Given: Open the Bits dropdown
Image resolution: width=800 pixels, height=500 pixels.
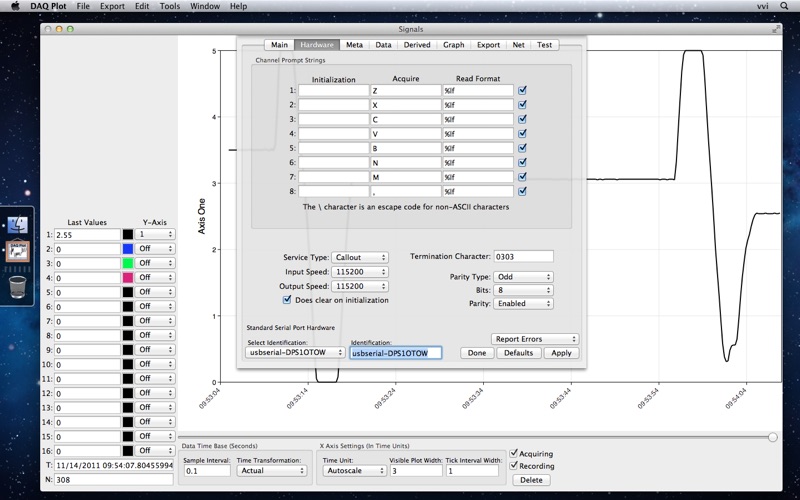Looking at the screenshot, I should (523, 290).
